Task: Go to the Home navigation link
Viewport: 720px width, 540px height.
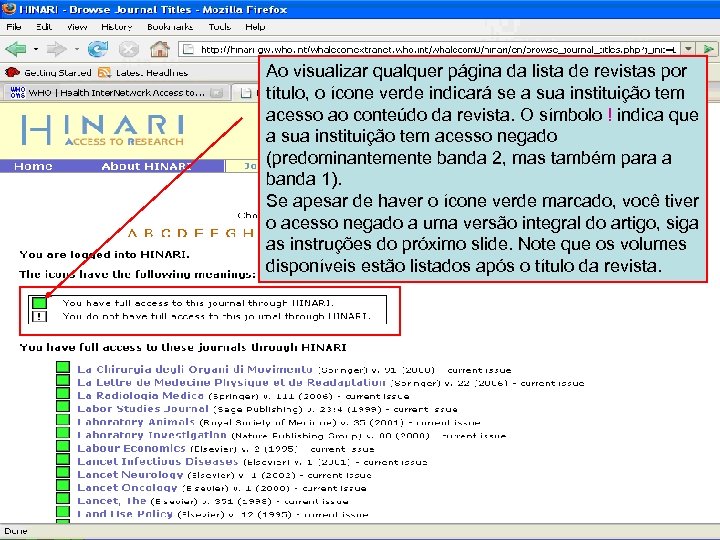Action: pyautogui.click(x=33, y=166)
